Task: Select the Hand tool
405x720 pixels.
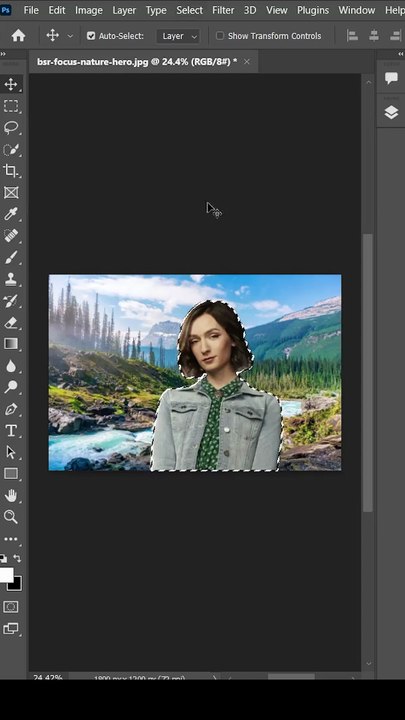Action: click(x=11, y=495)
